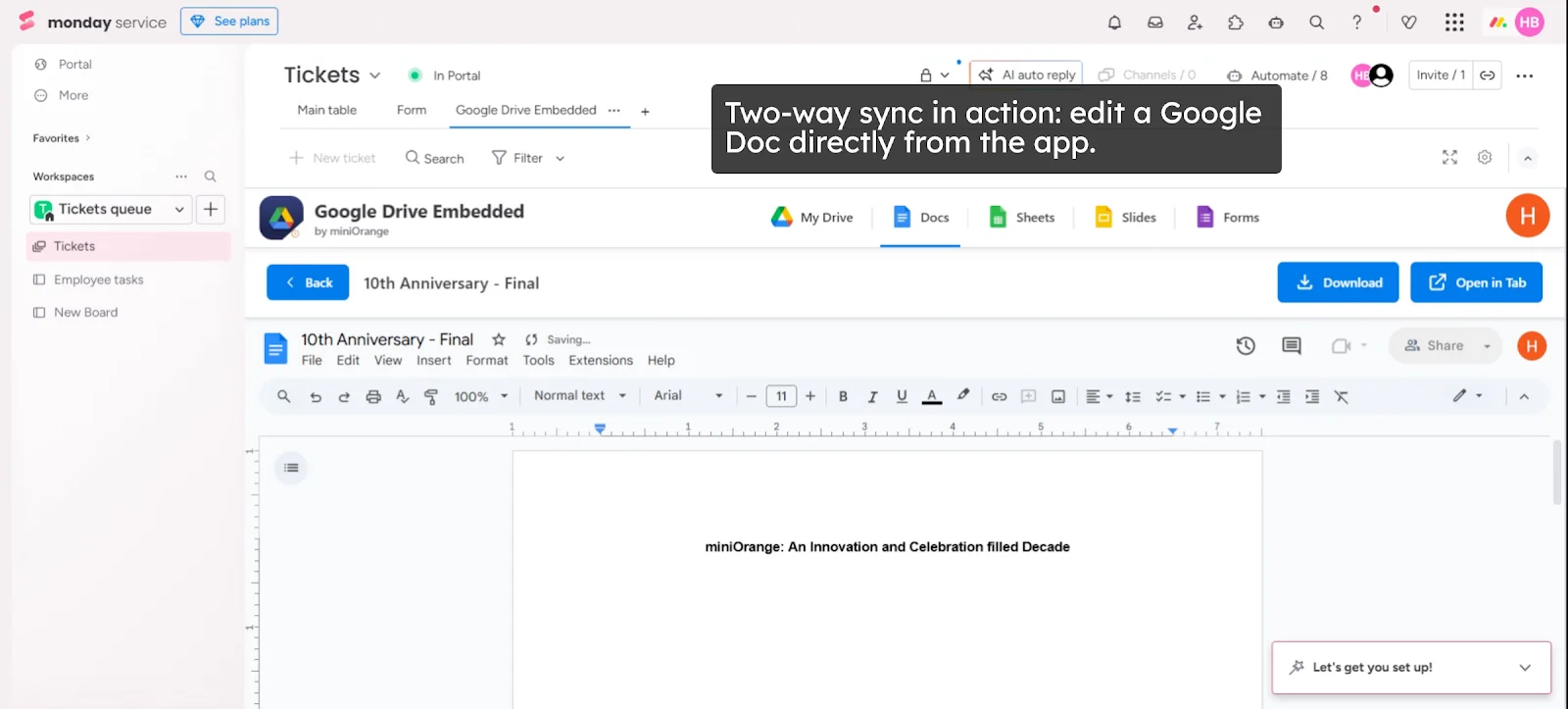Click Open in Tab button
Image resolution: width=1568 pixels, height=709 pixels.
tap(1476, 282)
